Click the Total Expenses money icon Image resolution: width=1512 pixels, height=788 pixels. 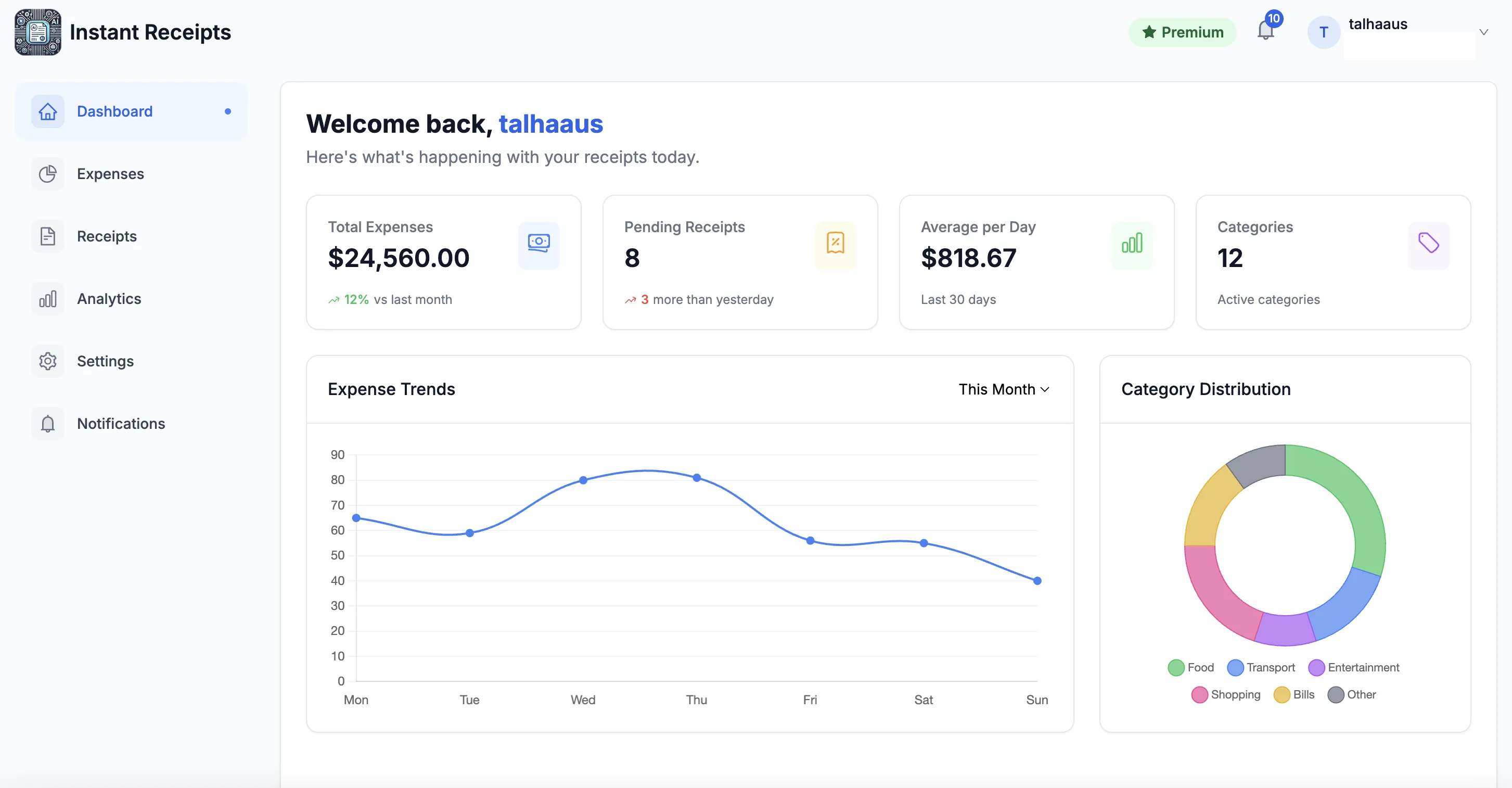[x=538, y=244]
